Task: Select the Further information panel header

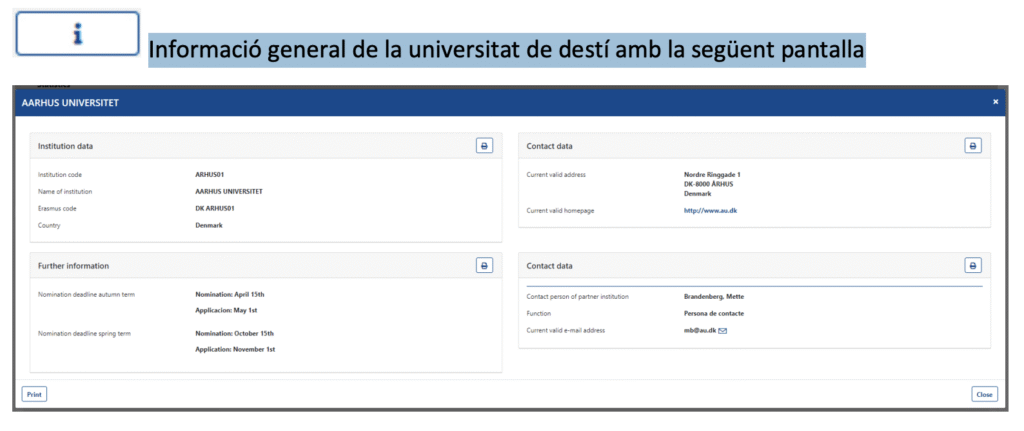Action: pos(74,266)
